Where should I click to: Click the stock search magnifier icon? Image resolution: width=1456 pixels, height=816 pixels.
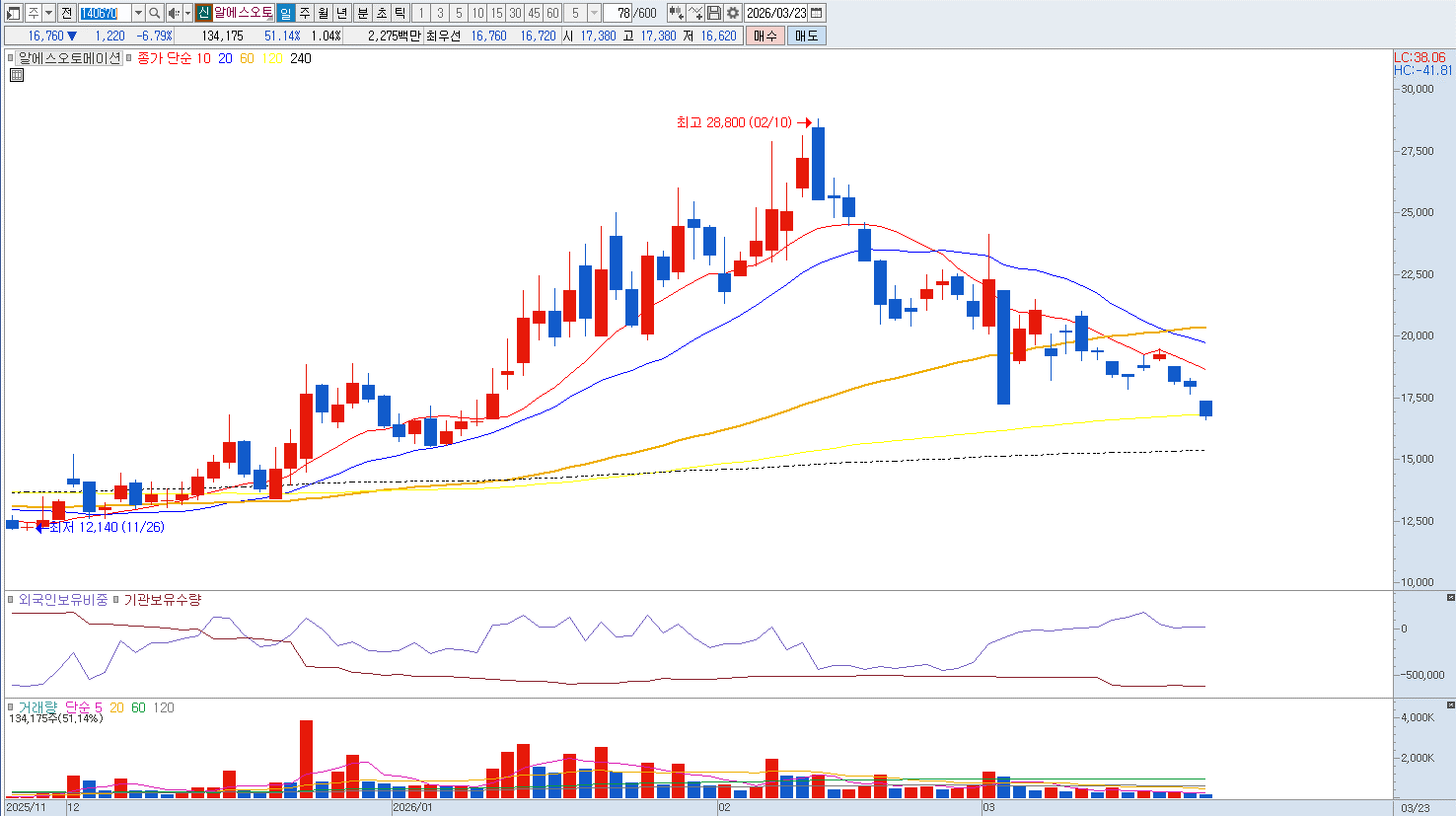click(x=155, y=13)
